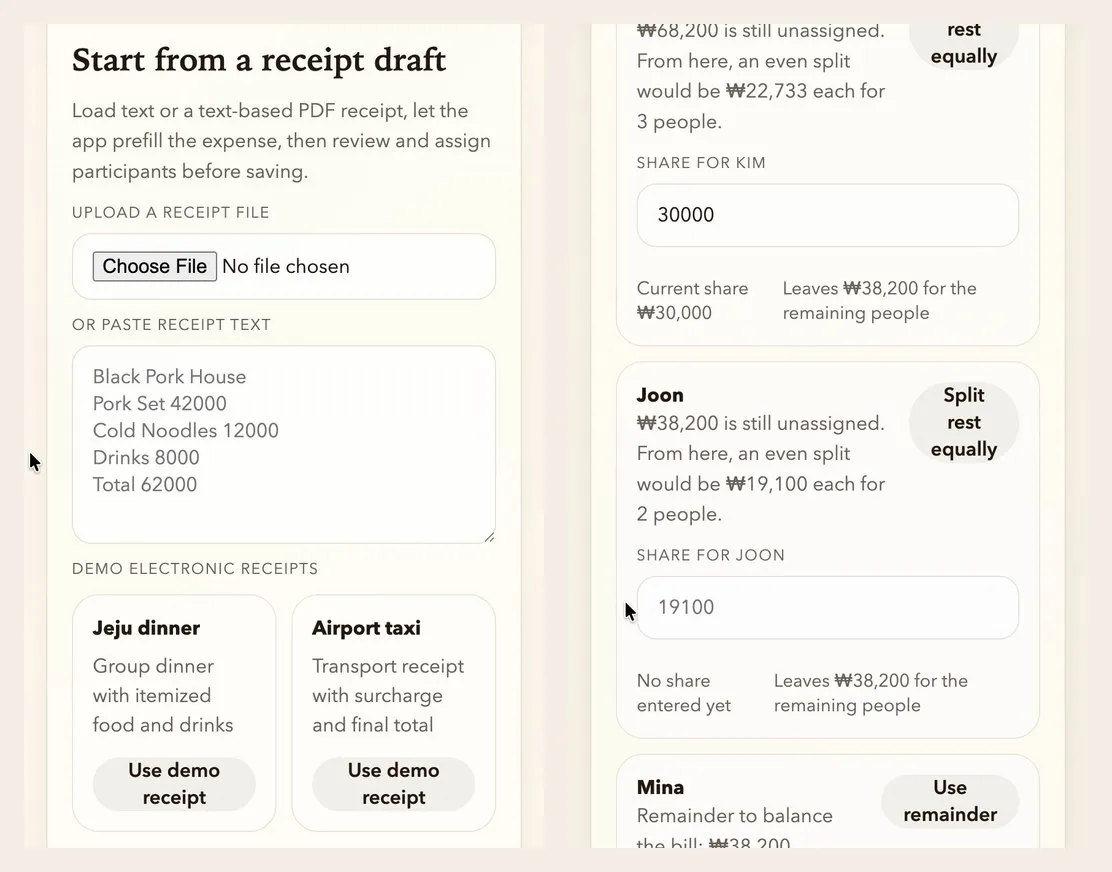
Task: Click Kim's 'Leaves ₩38,200 for the remaining people' text
Action: 879,301
